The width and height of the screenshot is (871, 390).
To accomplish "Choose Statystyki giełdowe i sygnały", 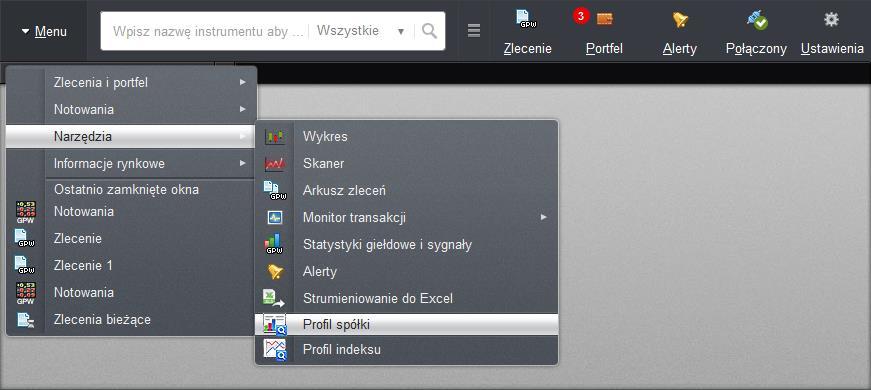I will pos(407,244).
